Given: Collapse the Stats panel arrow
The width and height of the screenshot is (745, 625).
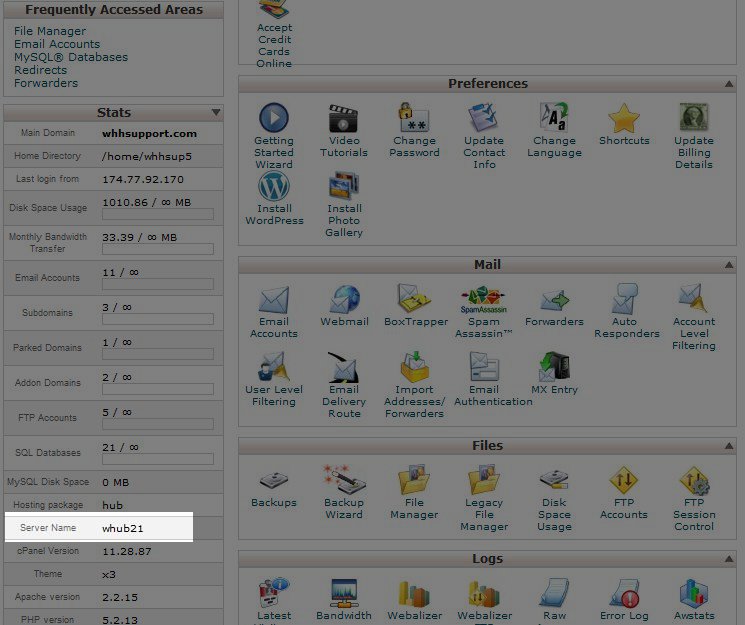Looking at the screenshot, I should tap(215, 113).
